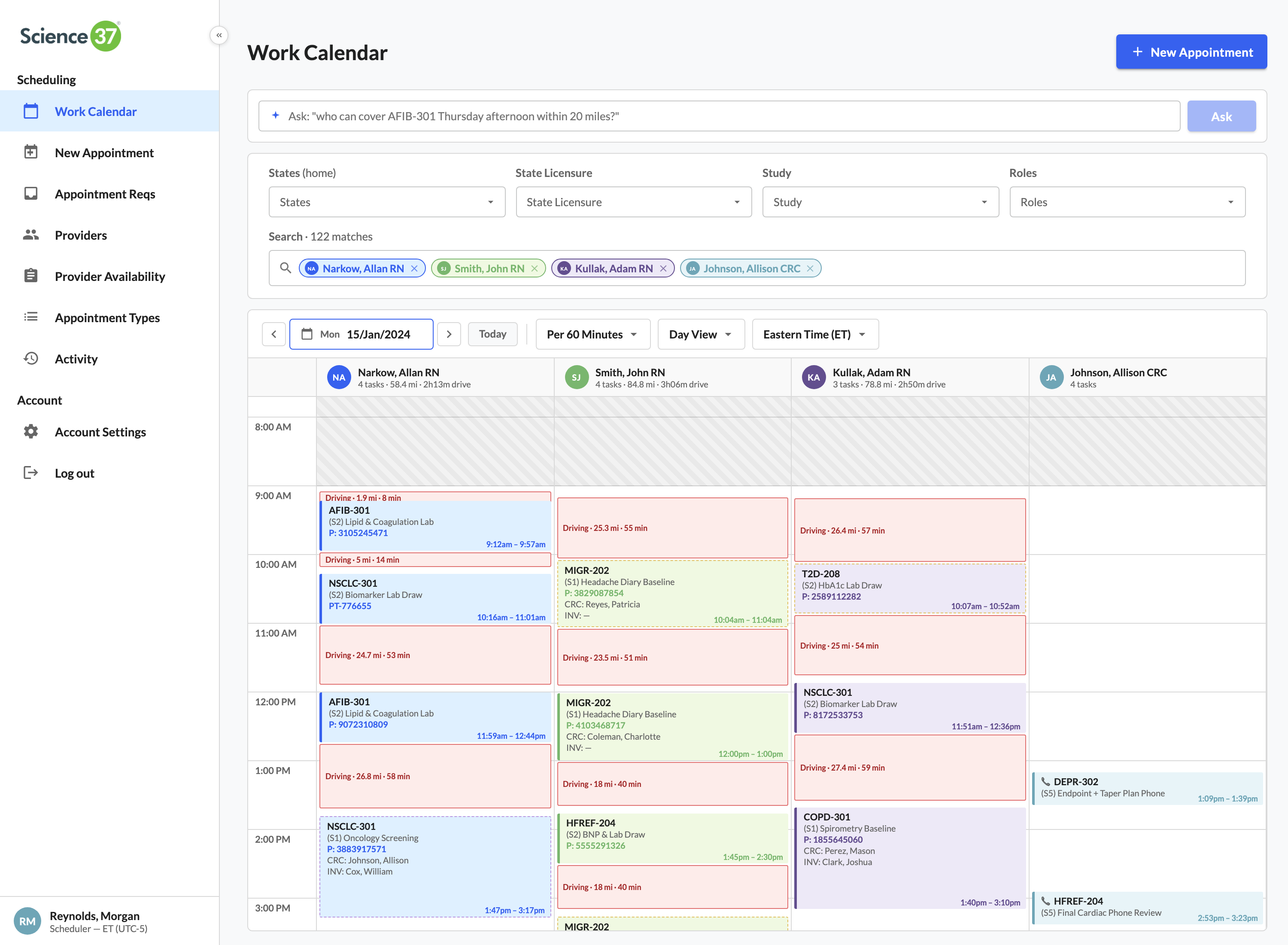This screenshot has height=945, width=1288.
Task: Open New Appointment from the sidebar
Action: point(109,152)
